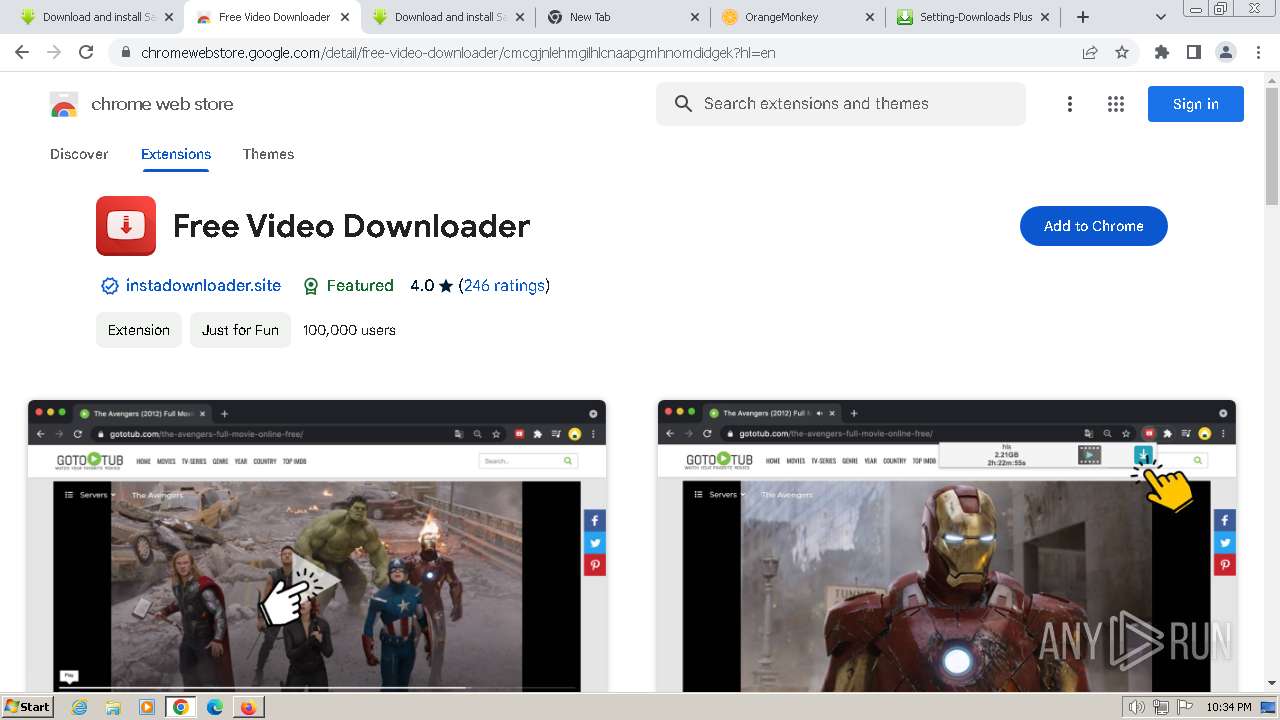Click the site lock icon in address bar

[x=125, y=52]
